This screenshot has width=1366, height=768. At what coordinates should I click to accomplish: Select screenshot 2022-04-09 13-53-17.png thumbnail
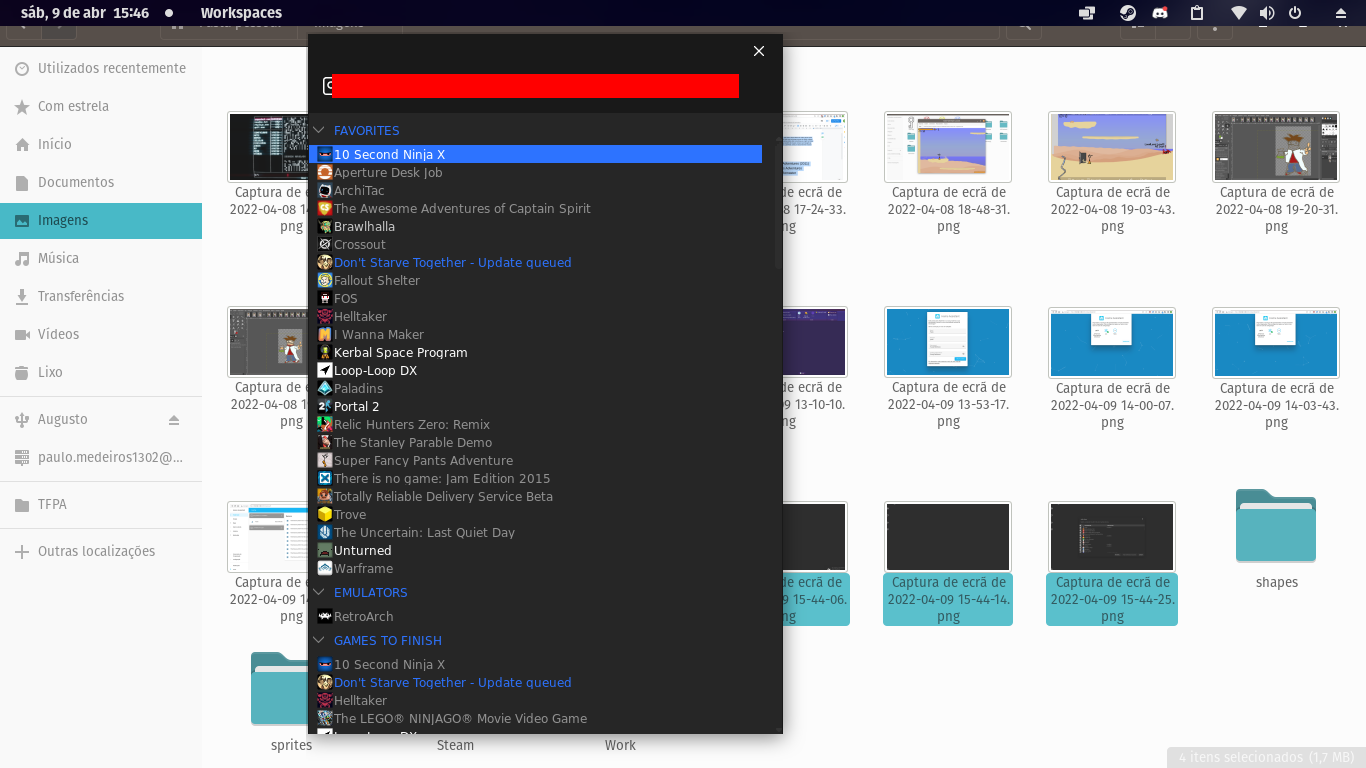click(x=948, y=342)
